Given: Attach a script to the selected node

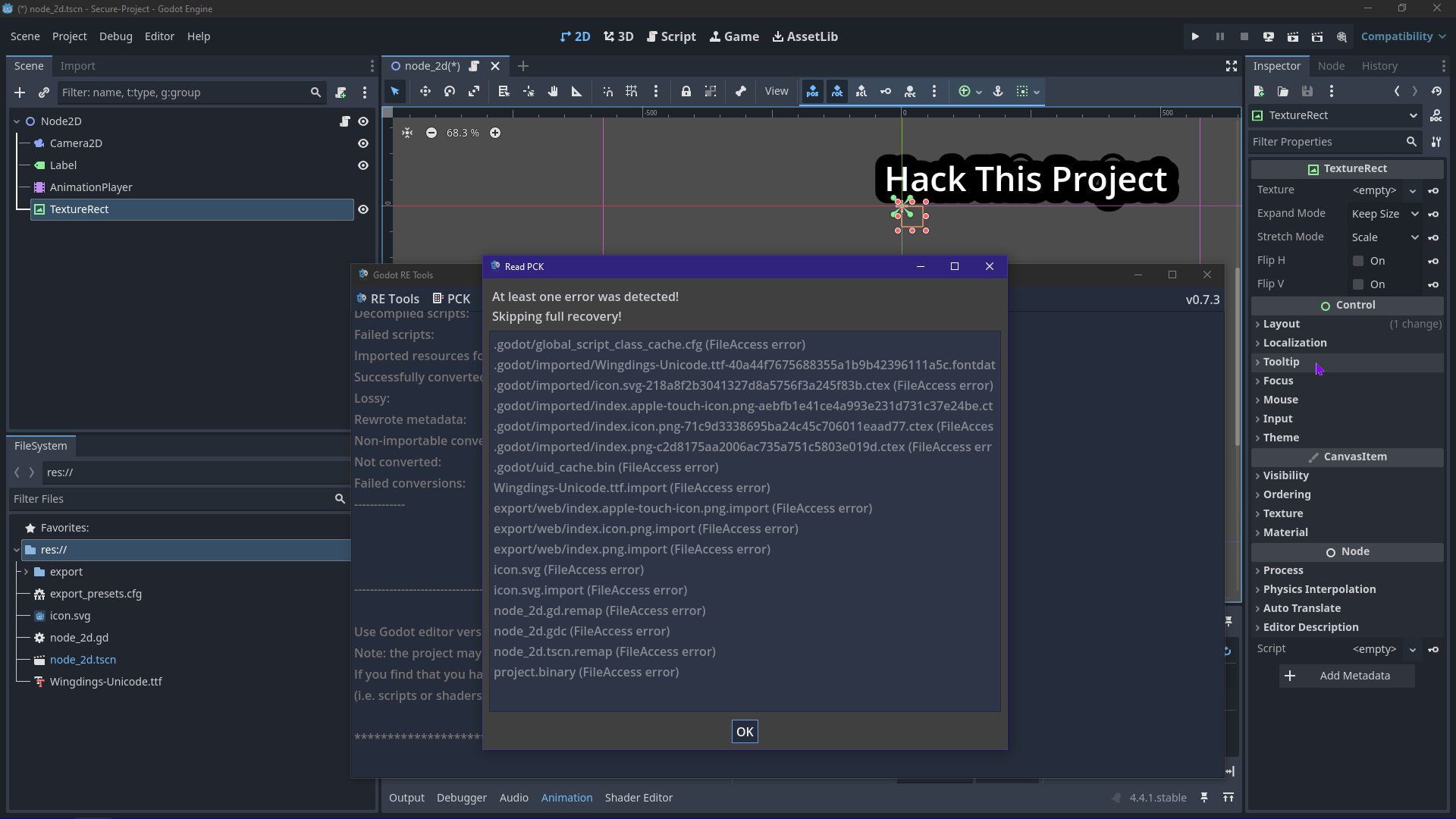Looking at the screenshot, I should [x=340, y=93].
